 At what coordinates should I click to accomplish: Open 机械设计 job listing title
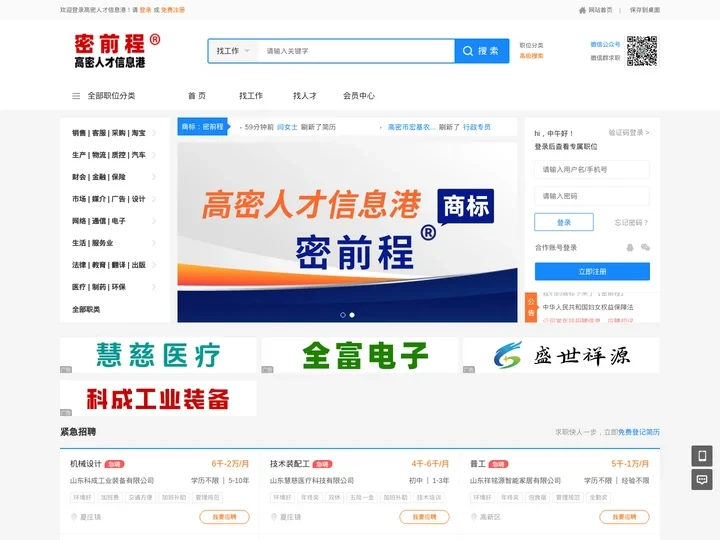(x=85, y=464)
